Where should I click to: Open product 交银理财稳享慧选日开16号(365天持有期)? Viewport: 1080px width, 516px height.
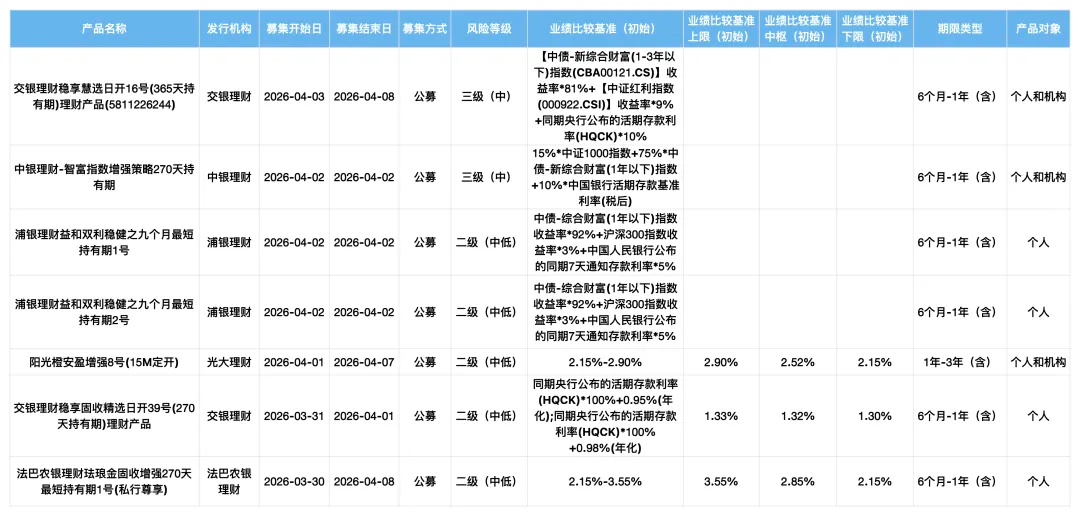105,96
